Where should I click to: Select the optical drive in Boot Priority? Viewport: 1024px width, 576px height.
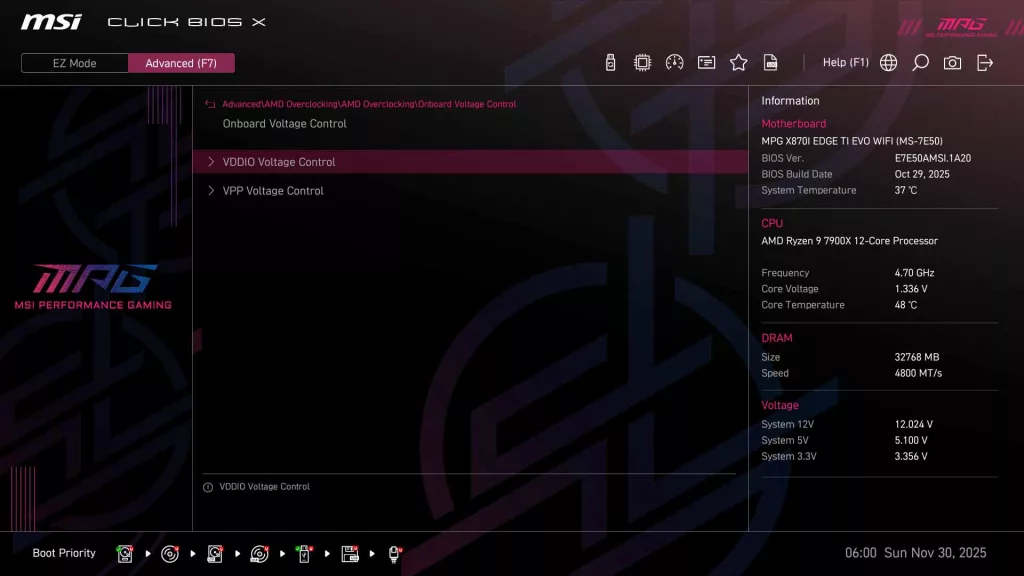(169, 552)
